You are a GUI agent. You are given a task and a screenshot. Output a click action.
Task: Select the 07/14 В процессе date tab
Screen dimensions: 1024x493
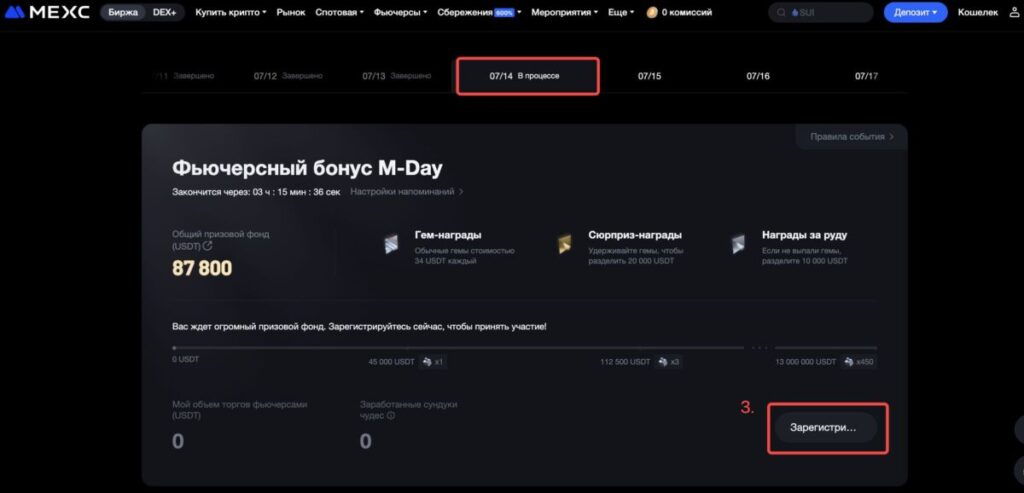pyautogui.click(x=527, y=76)
